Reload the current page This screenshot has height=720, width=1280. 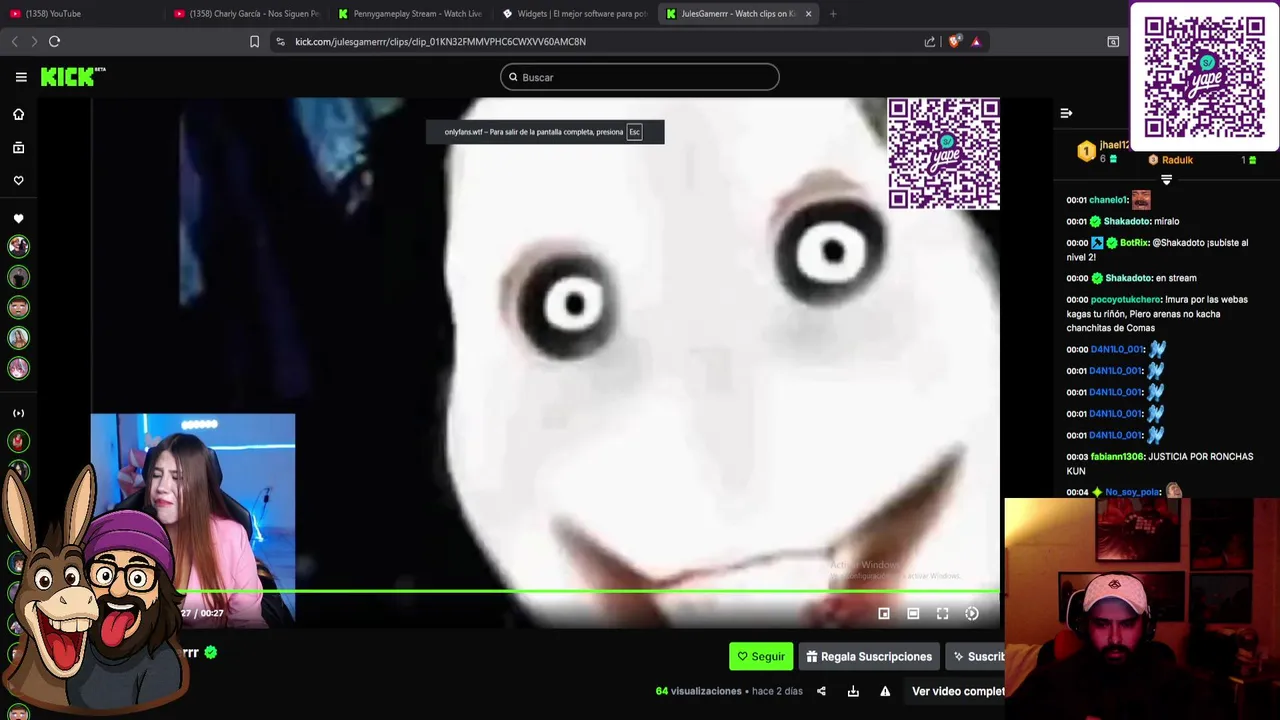pyautogui.click(x=55, y=42)
